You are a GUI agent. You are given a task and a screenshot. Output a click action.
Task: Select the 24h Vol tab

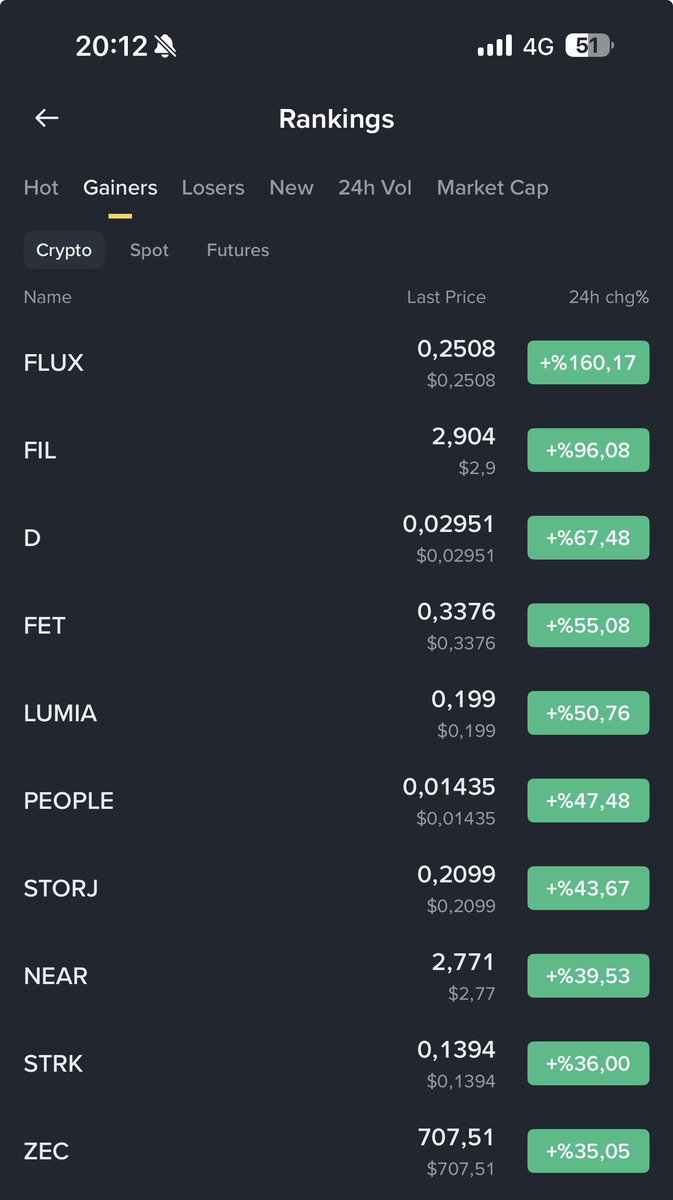click(x=375, y=187)
